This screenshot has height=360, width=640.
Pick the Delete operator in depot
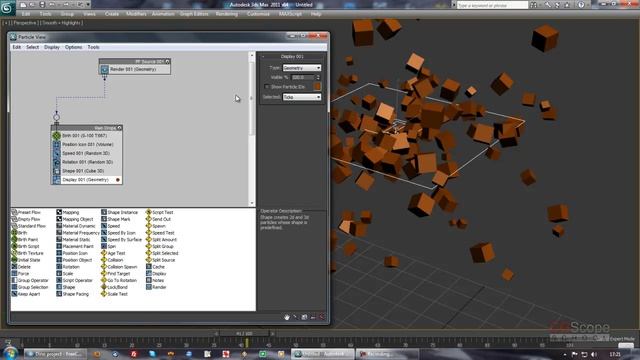(x=21, y=267)
